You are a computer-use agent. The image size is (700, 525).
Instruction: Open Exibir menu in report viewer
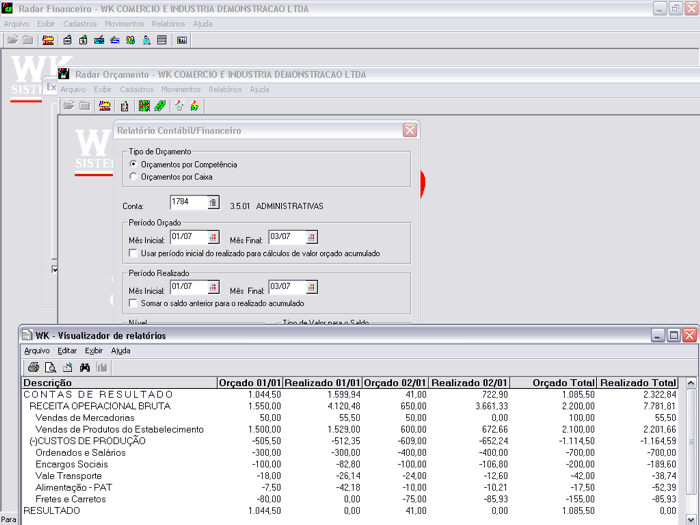click(93, 351)
